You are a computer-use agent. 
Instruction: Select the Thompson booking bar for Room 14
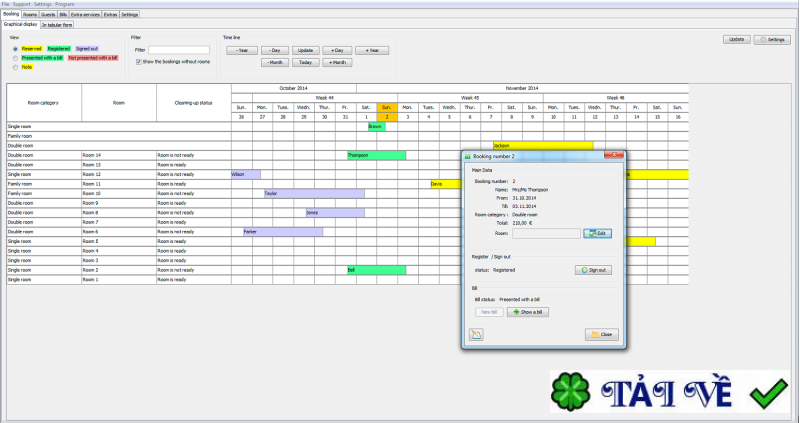point(377,155)
